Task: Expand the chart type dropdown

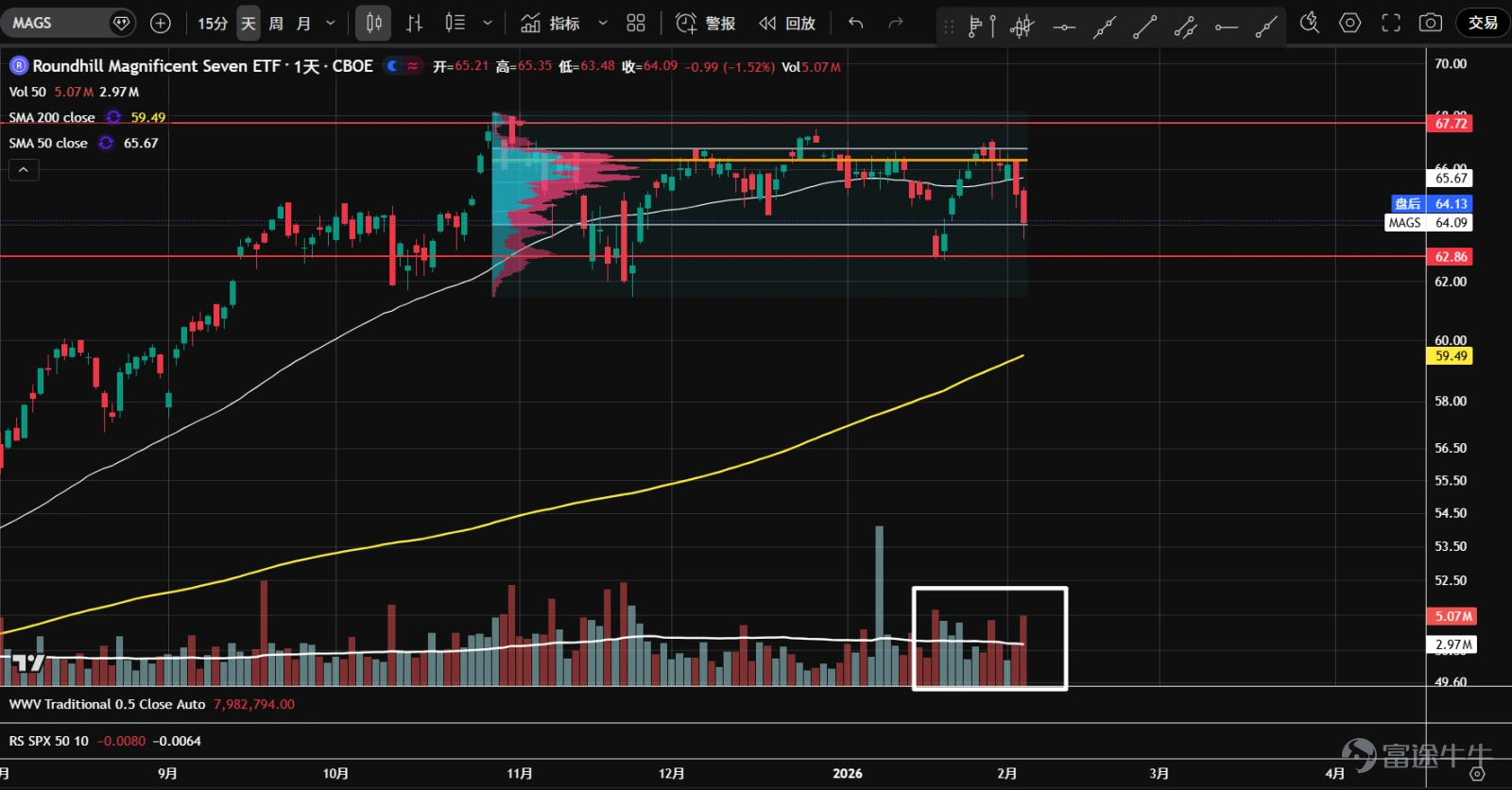Action: tap(488, 23)
